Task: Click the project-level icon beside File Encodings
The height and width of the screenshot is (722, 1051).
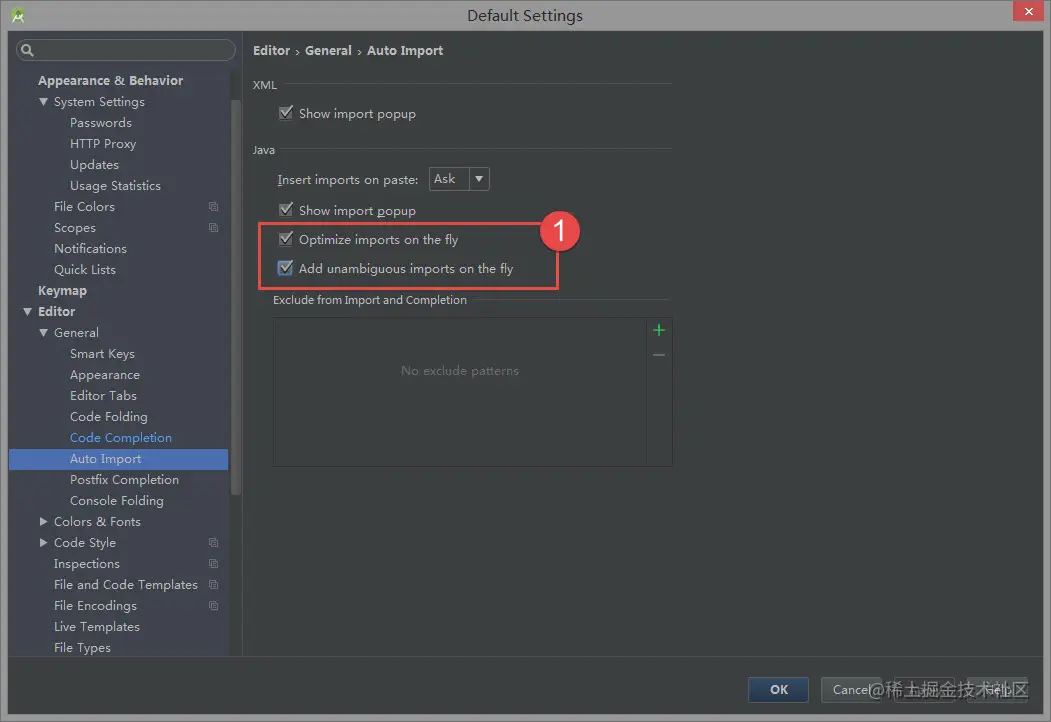Action: click(x=213, y=606)
